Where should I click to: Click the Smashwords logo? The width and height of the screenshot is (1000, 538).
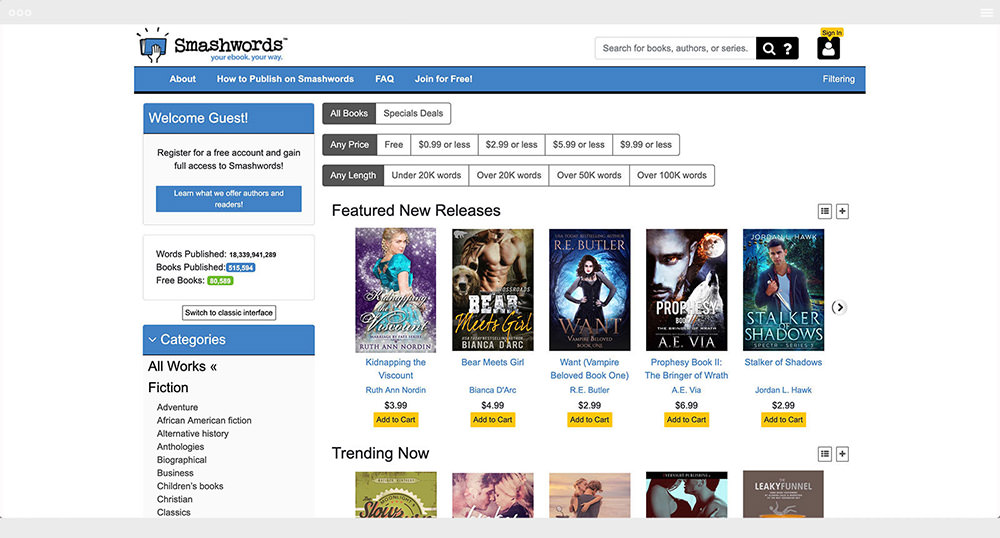click(211, 45)
